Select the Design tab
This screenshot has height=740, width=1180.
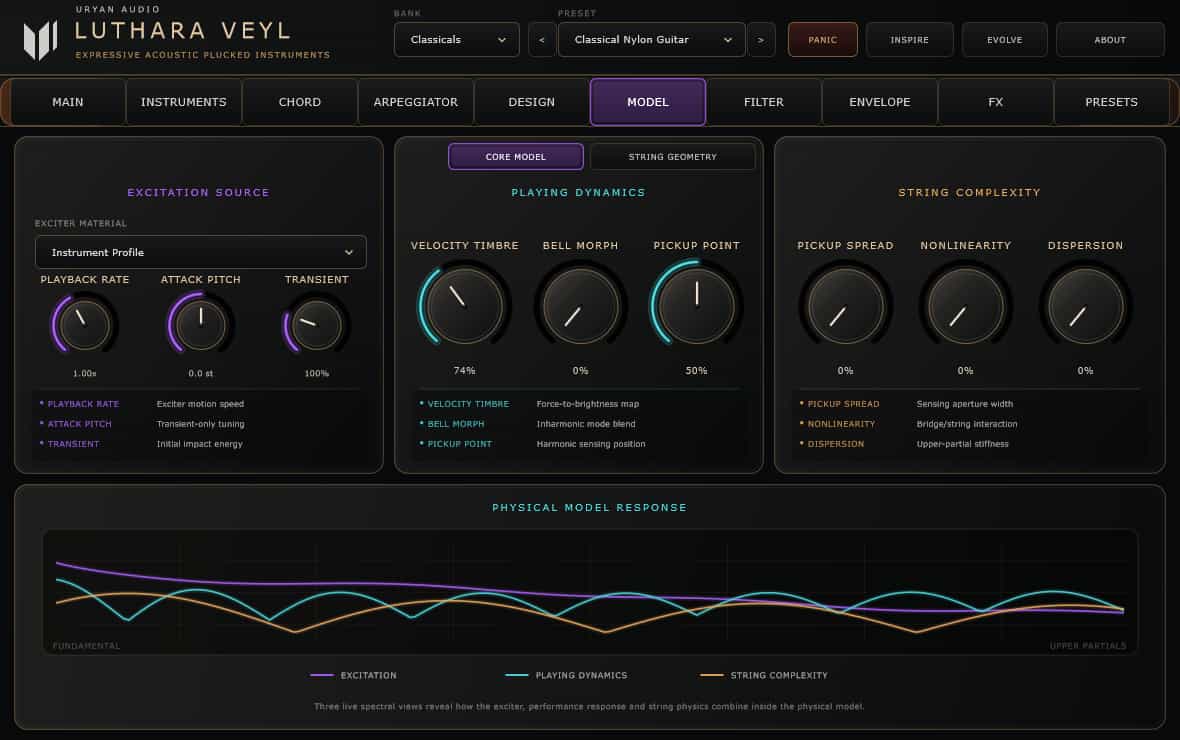(x=531, y=102)
